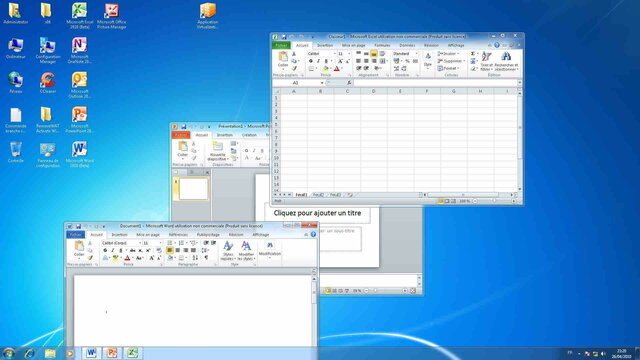Switch to Insertion tab in Word

coord(119,235)
